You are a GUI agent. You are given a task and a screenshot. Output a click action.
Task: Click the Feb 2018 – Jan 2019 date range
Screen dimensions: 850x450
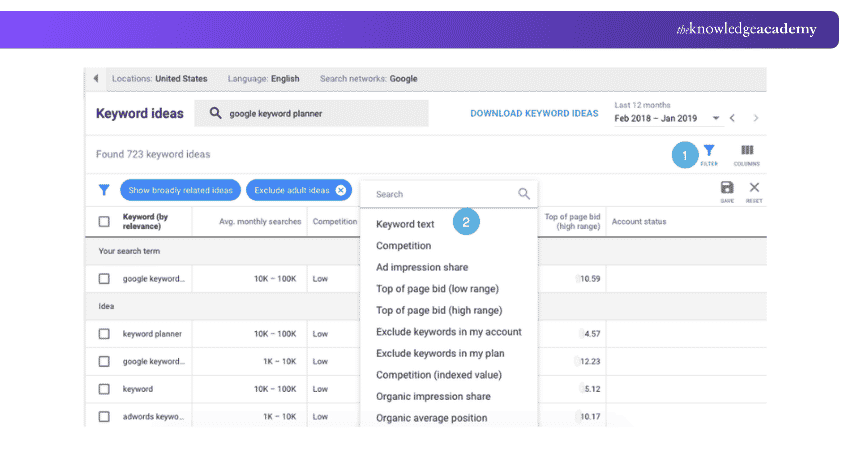[655, 118]
